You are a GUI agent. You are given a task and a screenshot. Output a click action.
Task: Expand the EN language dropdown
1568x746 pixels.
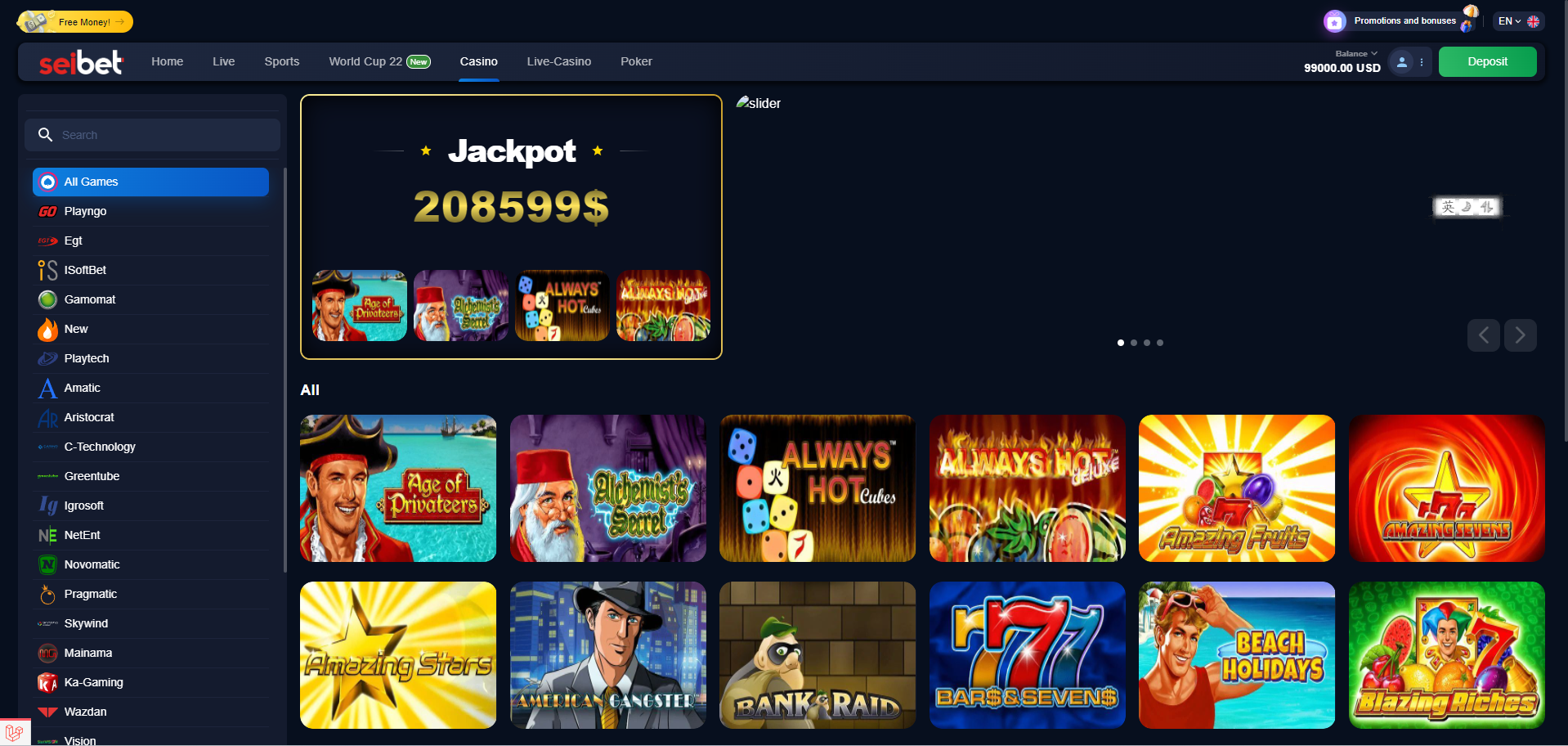(1518, 21)
